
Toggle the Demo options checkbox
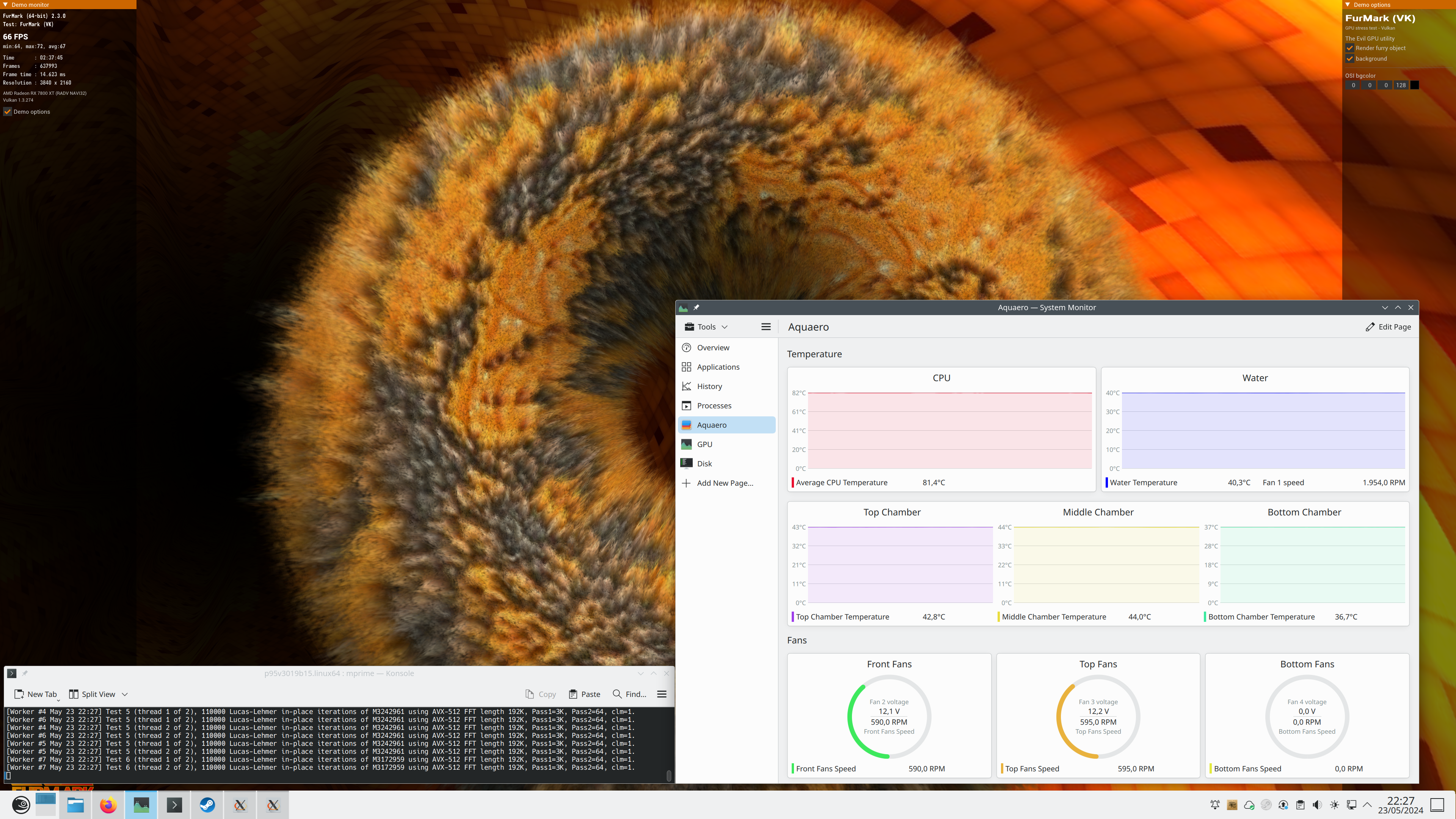(x=8, y=112)
